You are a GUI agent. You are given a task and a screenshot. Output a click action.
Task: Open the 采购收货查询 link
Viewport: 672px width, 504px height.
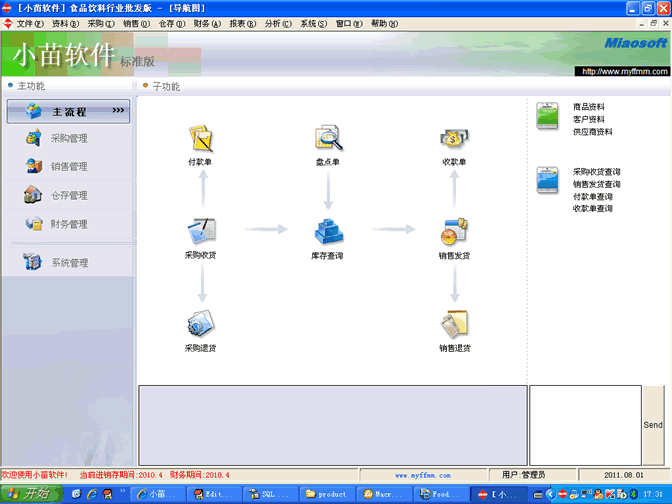597,172
